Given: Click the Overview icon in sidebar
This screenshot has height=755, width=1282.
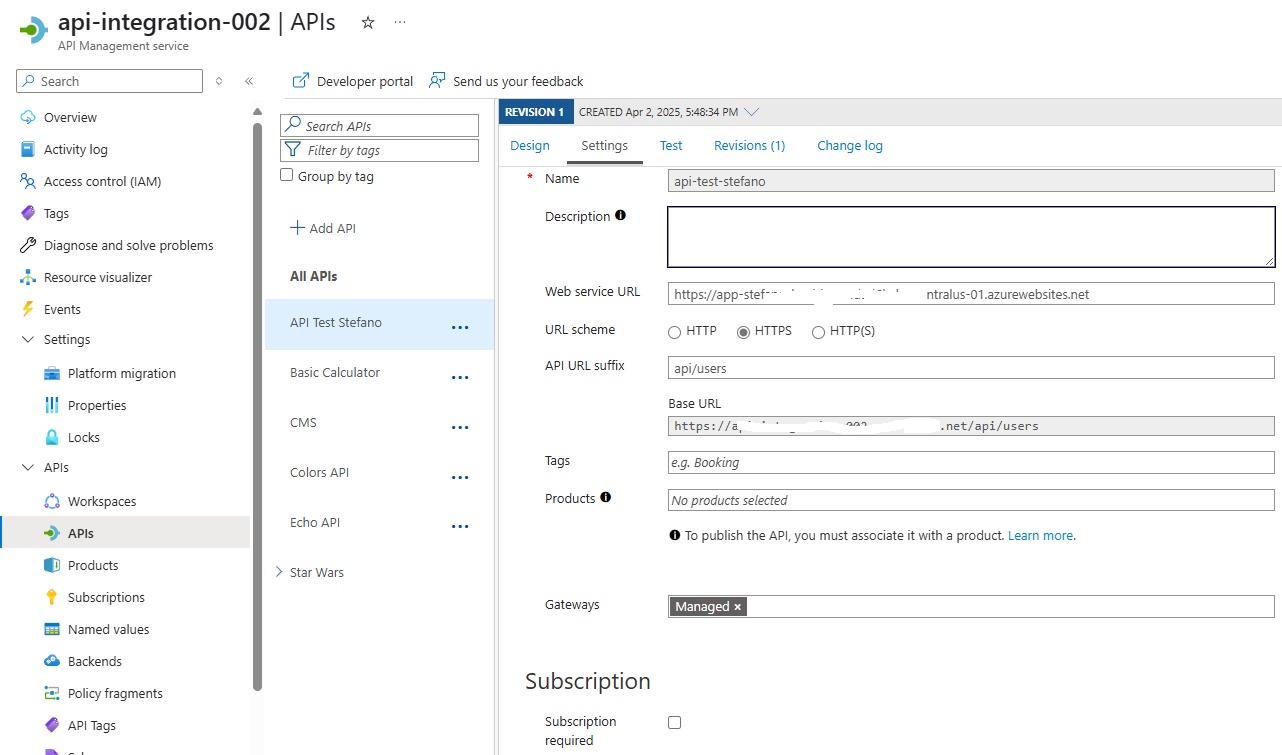Looking at the screenshot, I should pos(28,117).
